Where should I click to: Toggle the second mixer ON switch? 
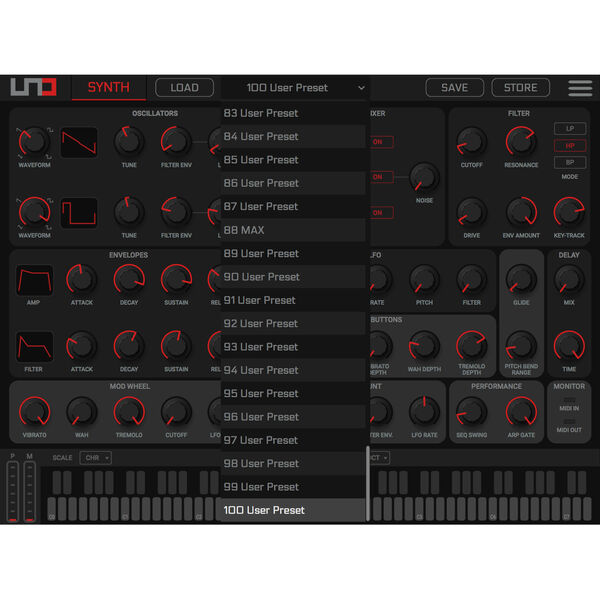[x=381, y=177]
